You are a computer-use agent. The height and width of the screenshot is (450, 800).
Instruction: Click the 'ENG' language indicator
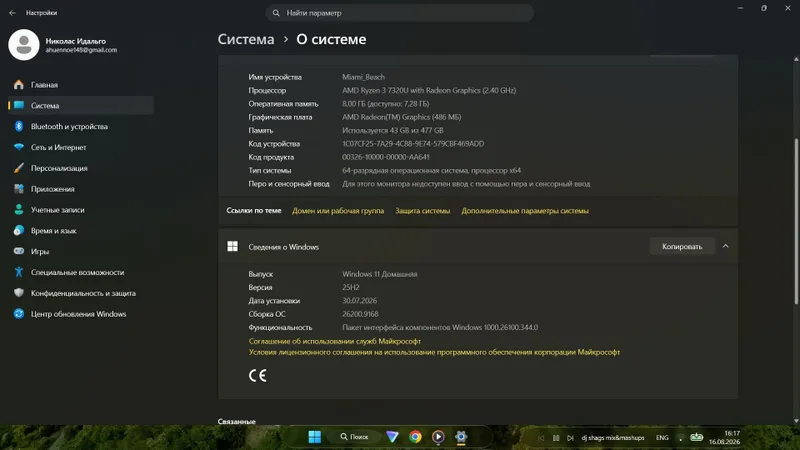[662, 438]
